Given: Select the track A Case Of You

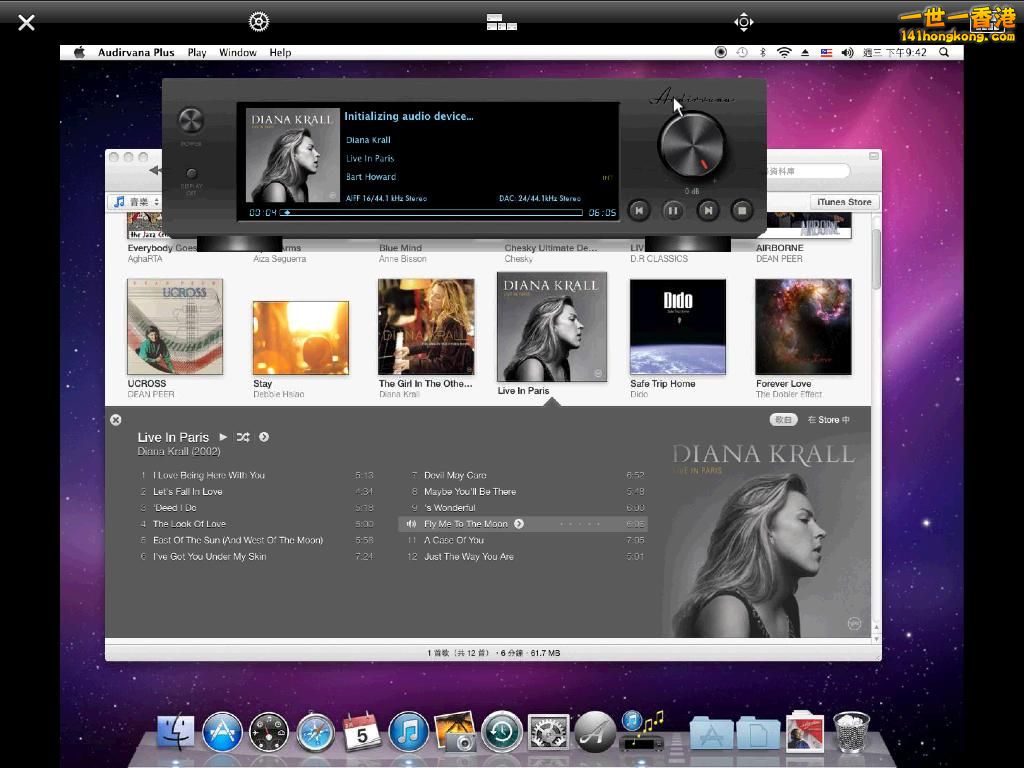Looking at the screenshot, I should tap(453, 540).
